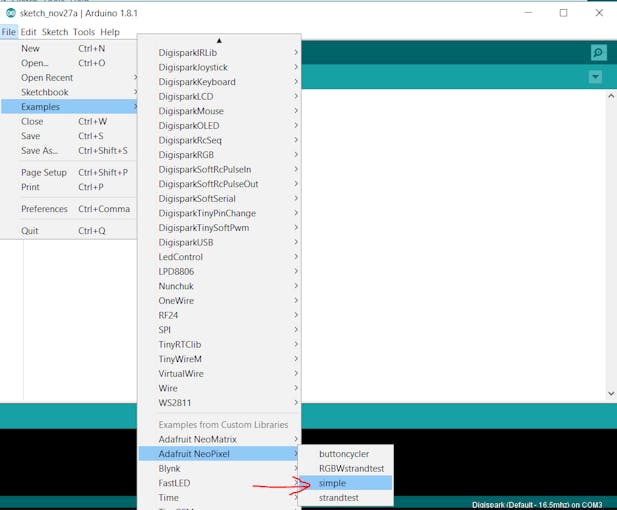Image resolution: width=617 pixels, height=510 pixels.
Task: Choose Quit in the File menu
Action: click(x=69, y=231)
